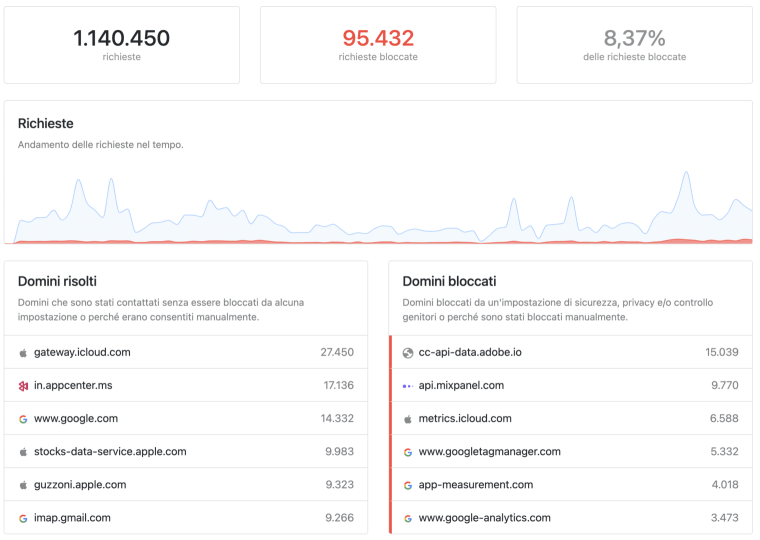The image size is (760, 540).
Task: Click the Domini bloccati heading
Action: pos(449,282)
